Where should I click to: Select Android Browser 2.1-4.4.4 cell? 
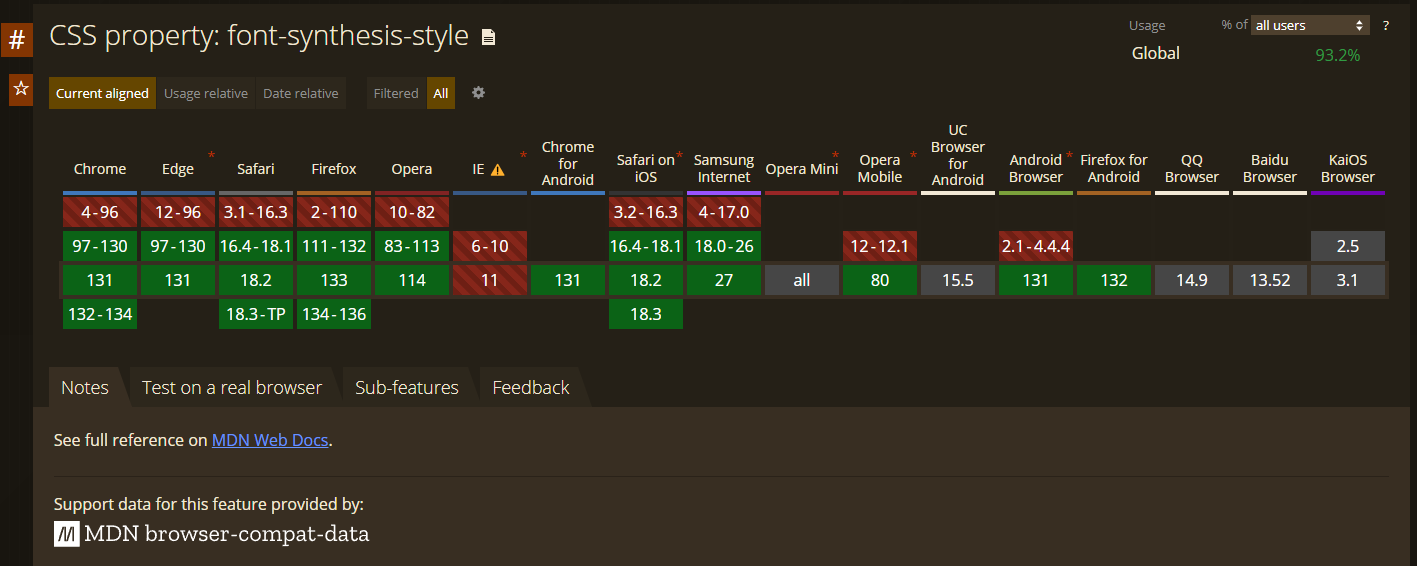pos(1036,246)
